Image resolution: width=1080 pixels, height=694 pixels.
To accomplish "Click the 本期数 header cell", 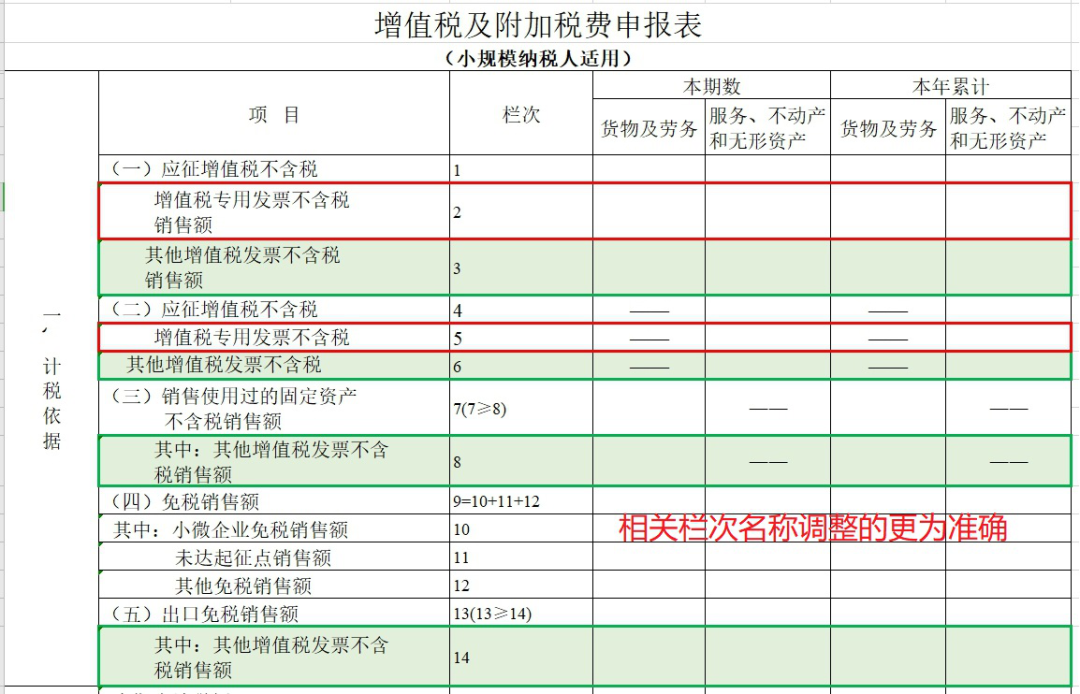I will [x=712, y=85].
